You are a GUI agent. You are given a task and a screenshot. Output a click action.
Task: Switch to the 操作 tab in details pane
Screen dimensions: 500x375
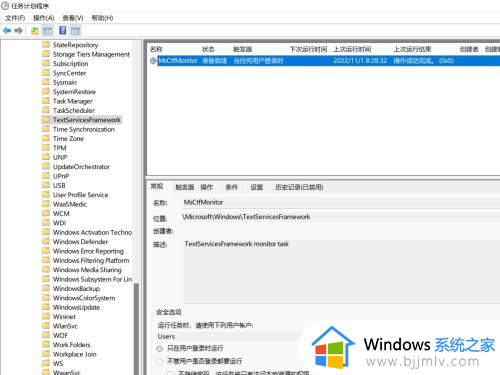point(206,187)
